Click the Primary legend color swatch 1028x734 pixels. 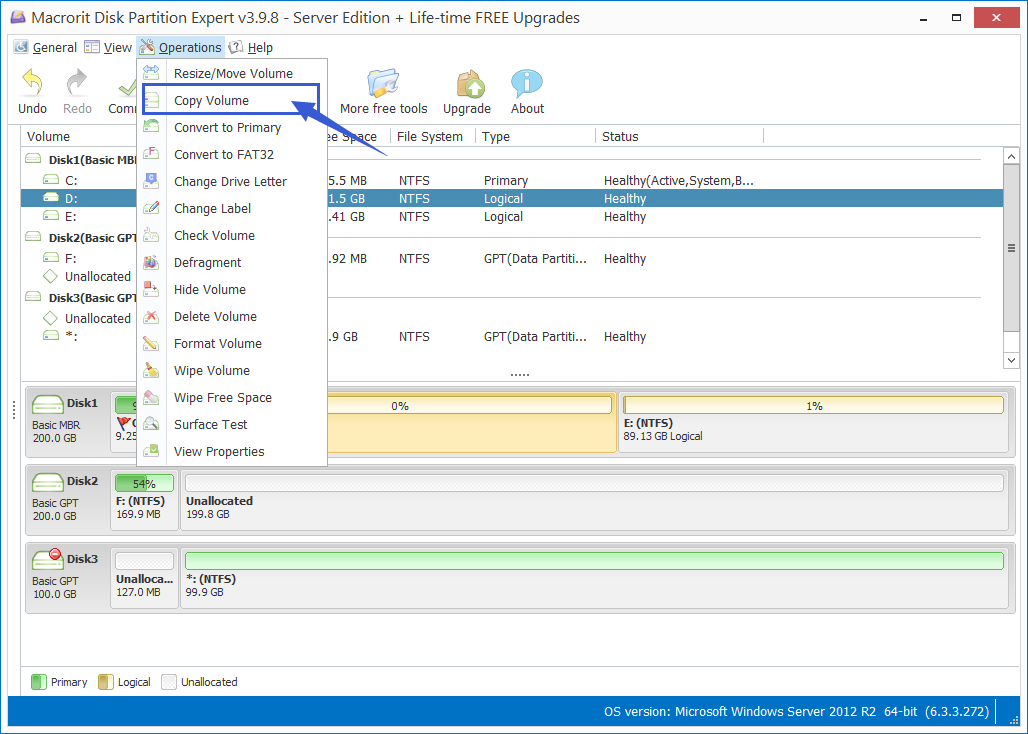tap(39, 682)
